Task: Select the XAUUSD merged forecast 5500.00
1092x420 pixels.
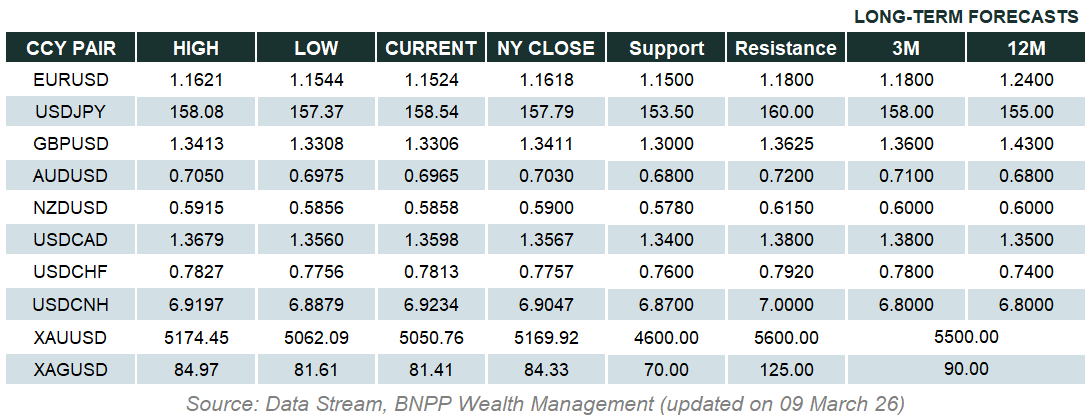Action: click(965, 338)
